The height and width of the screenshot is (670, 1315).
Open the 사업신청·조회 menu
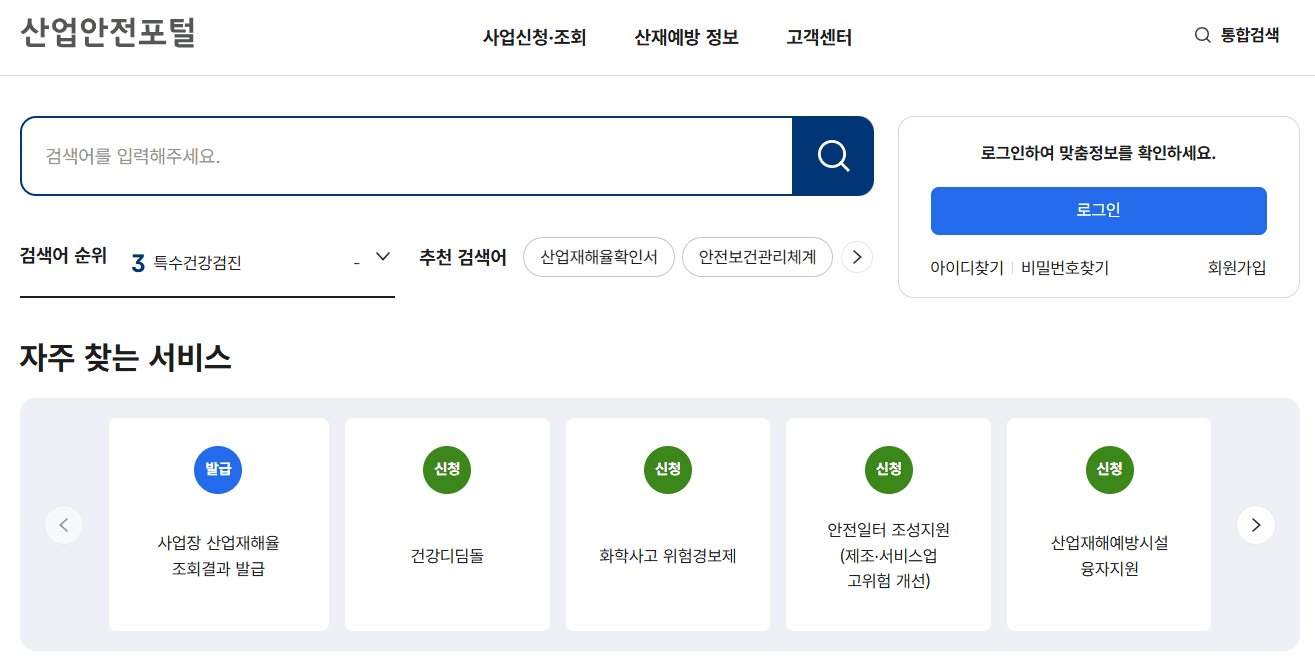pyautogui.click(x=534, y=37)
